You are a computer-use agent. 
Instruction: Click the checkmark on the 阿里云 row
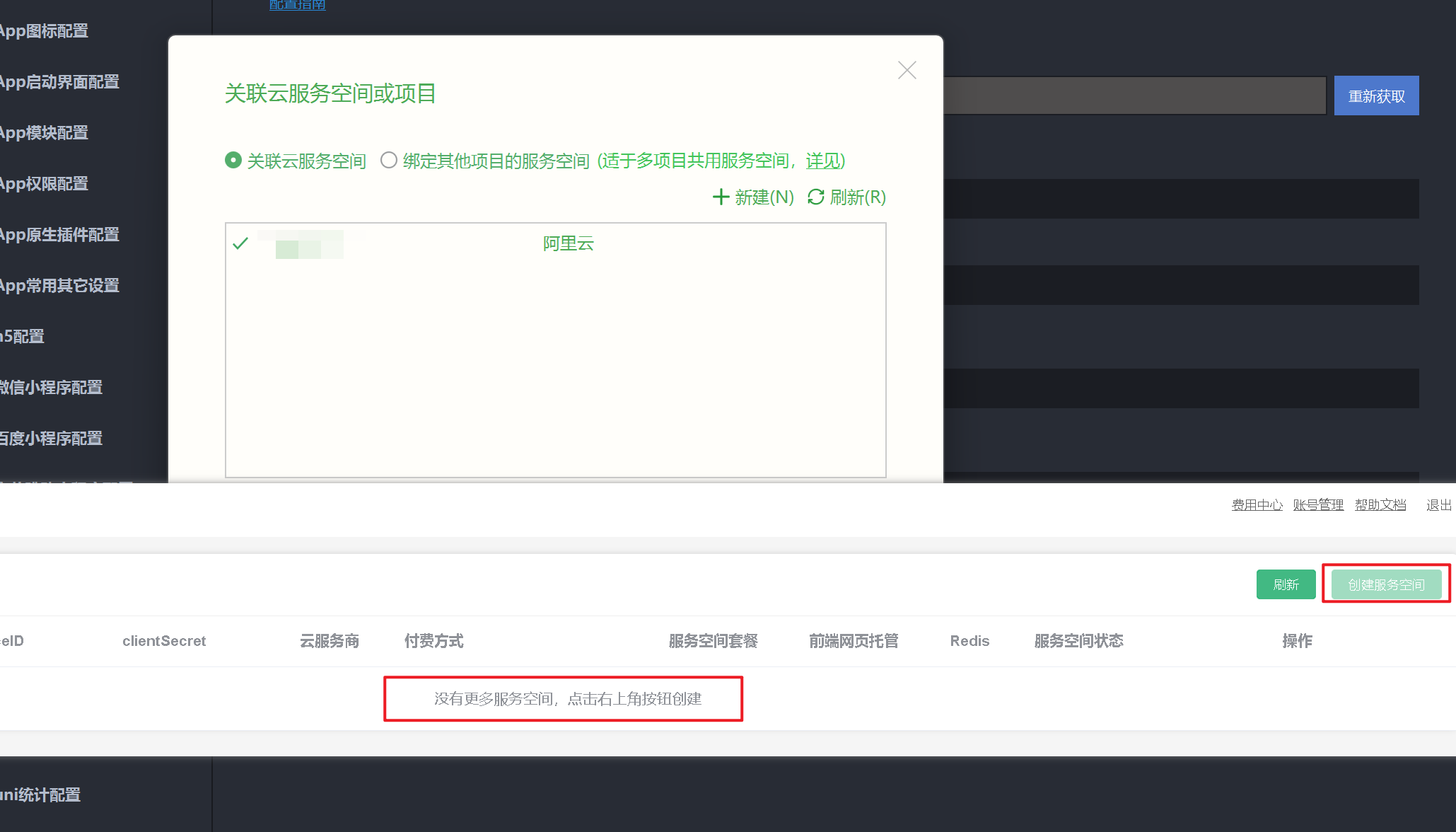(240, 243)
